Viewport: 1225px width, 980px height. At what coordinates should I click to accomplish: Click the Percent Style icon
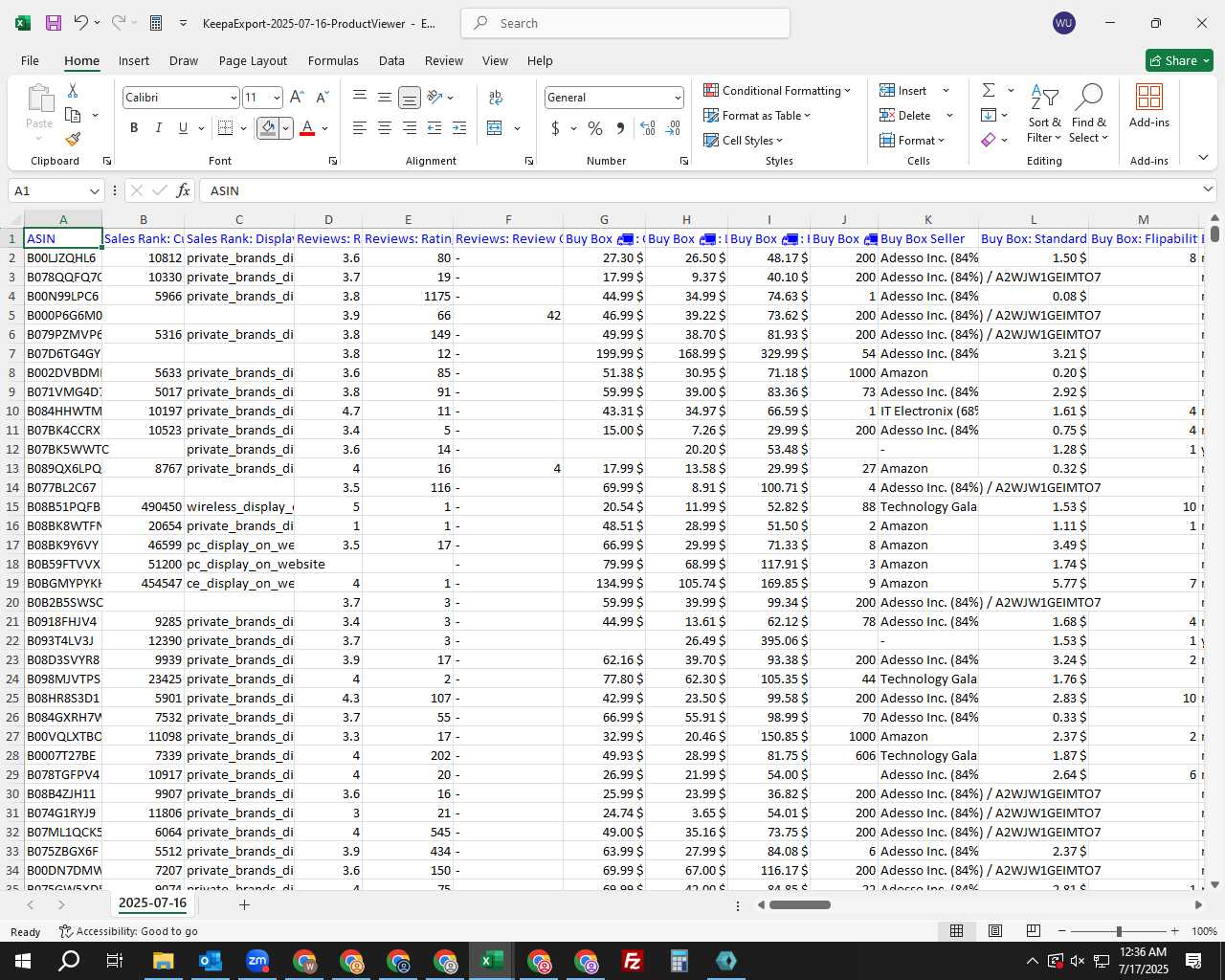[x=595, y=128]
